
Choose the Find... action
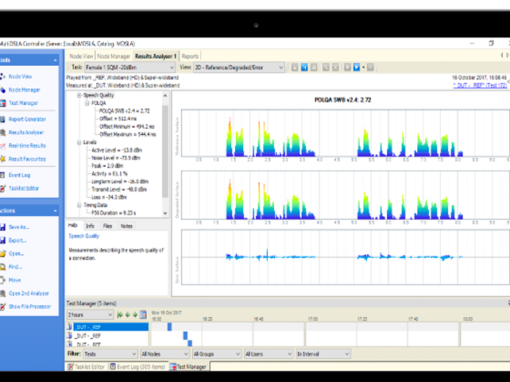[x=15, y=267]
